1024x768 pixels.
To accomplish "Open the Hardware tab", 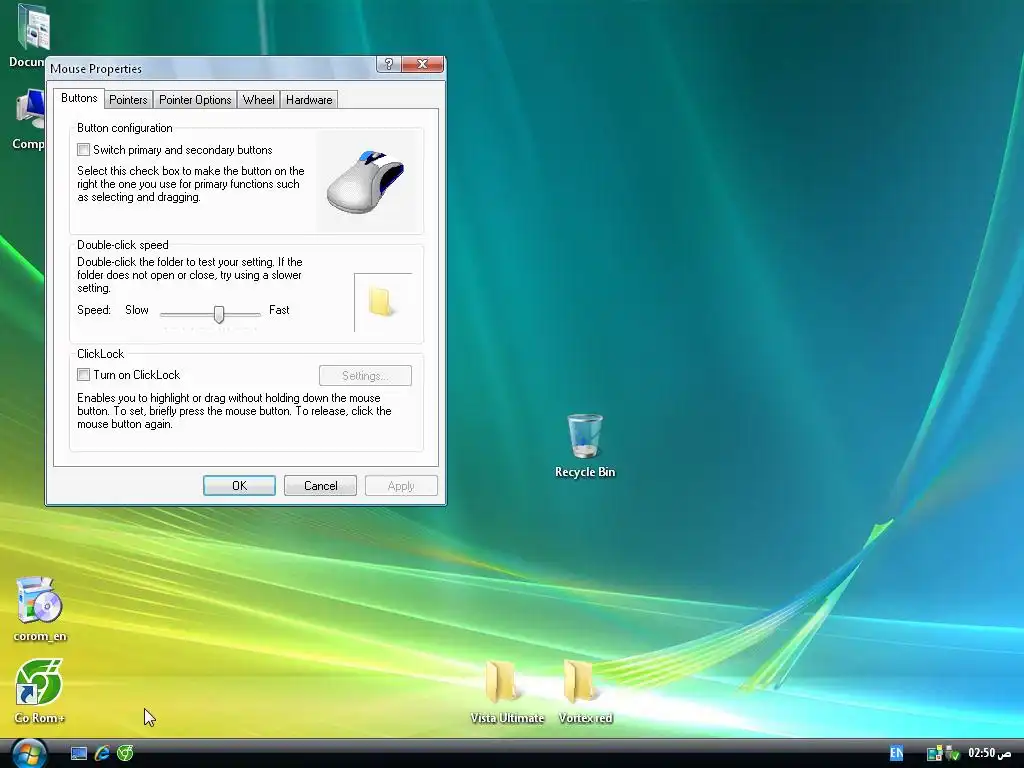I will [x=309, y=100].
